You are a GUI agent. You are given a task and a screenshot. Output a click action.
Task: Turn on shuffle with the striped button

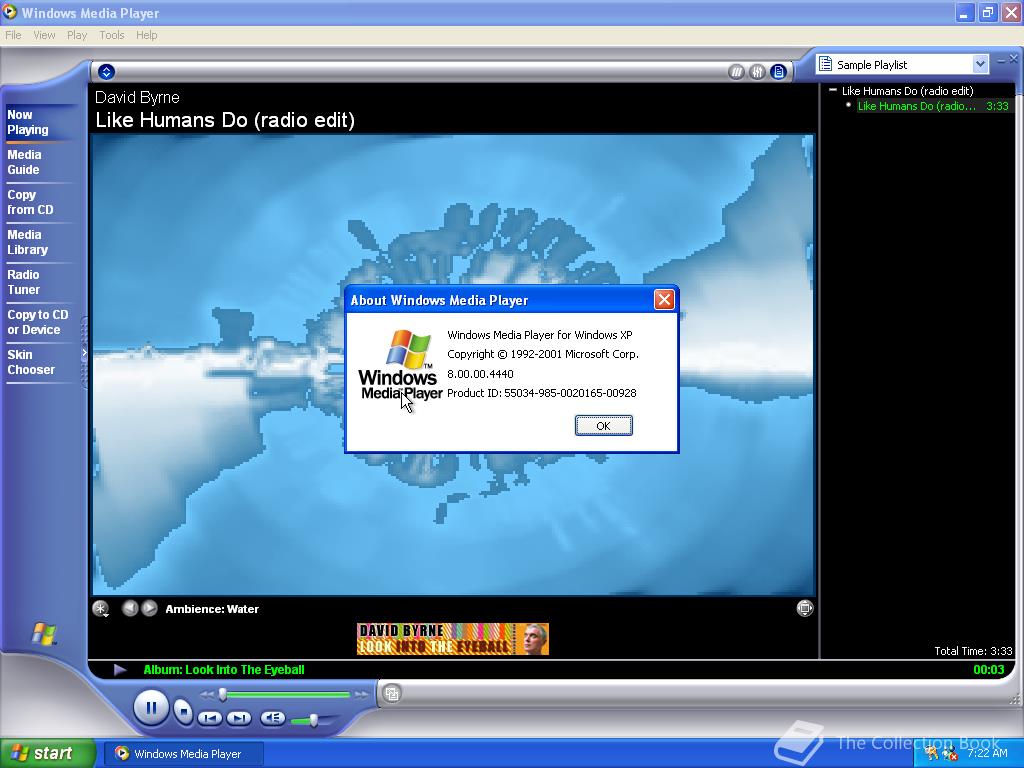click(736, 72)
